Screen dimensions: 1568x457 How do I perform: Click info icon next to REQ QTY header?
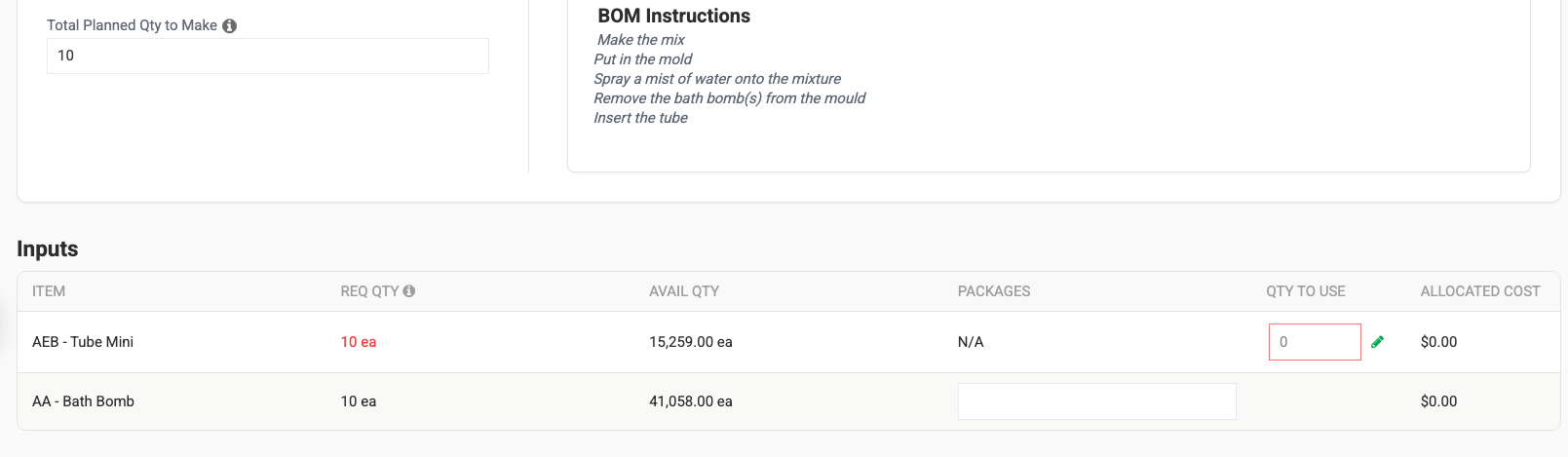(x=409, y=291)
